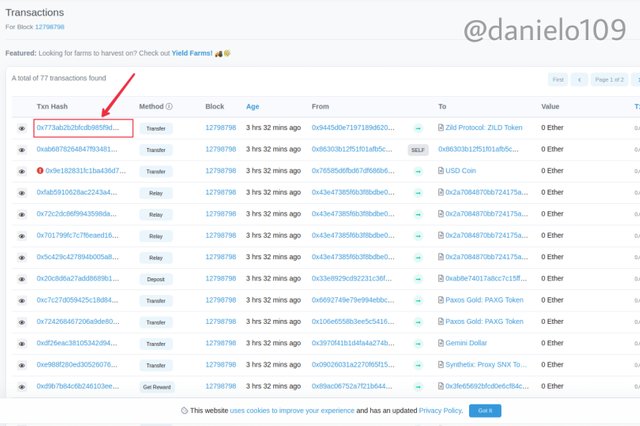
Task: Click the 'A total of 77 transactions found' text
Action: (59, 78)
